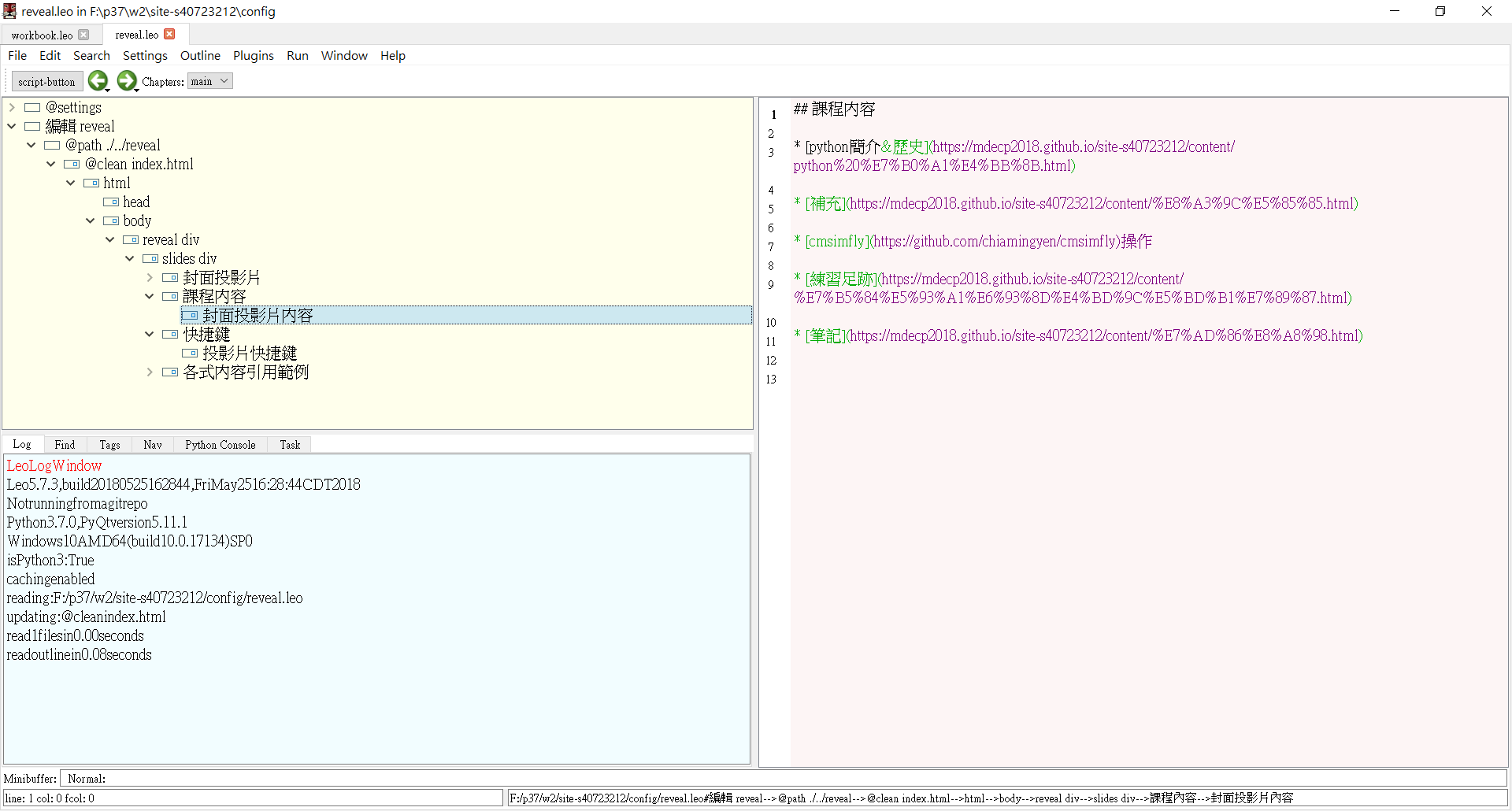Collapse the slides div node
1512x811 pixels.
[130, 259]
